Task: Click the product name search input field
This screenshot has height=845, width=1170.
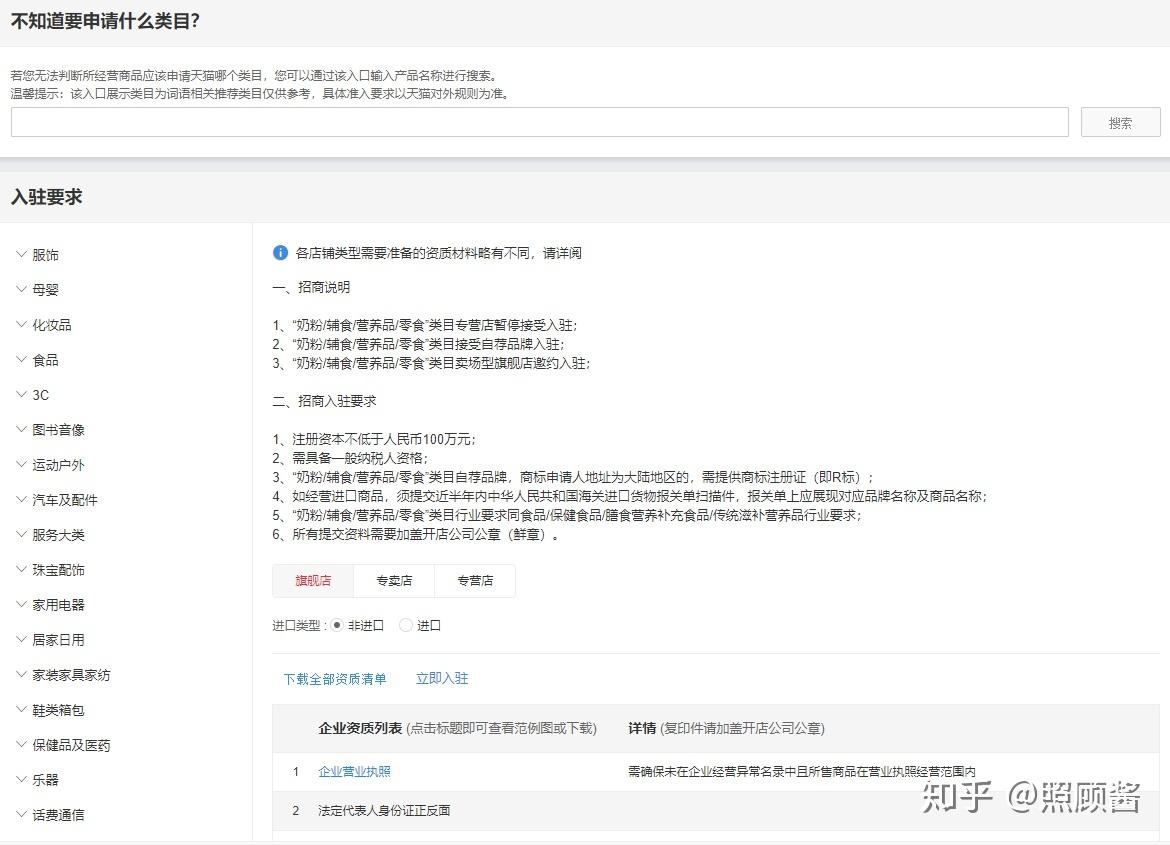Action: pyautogui.click(x=540, y=122)
